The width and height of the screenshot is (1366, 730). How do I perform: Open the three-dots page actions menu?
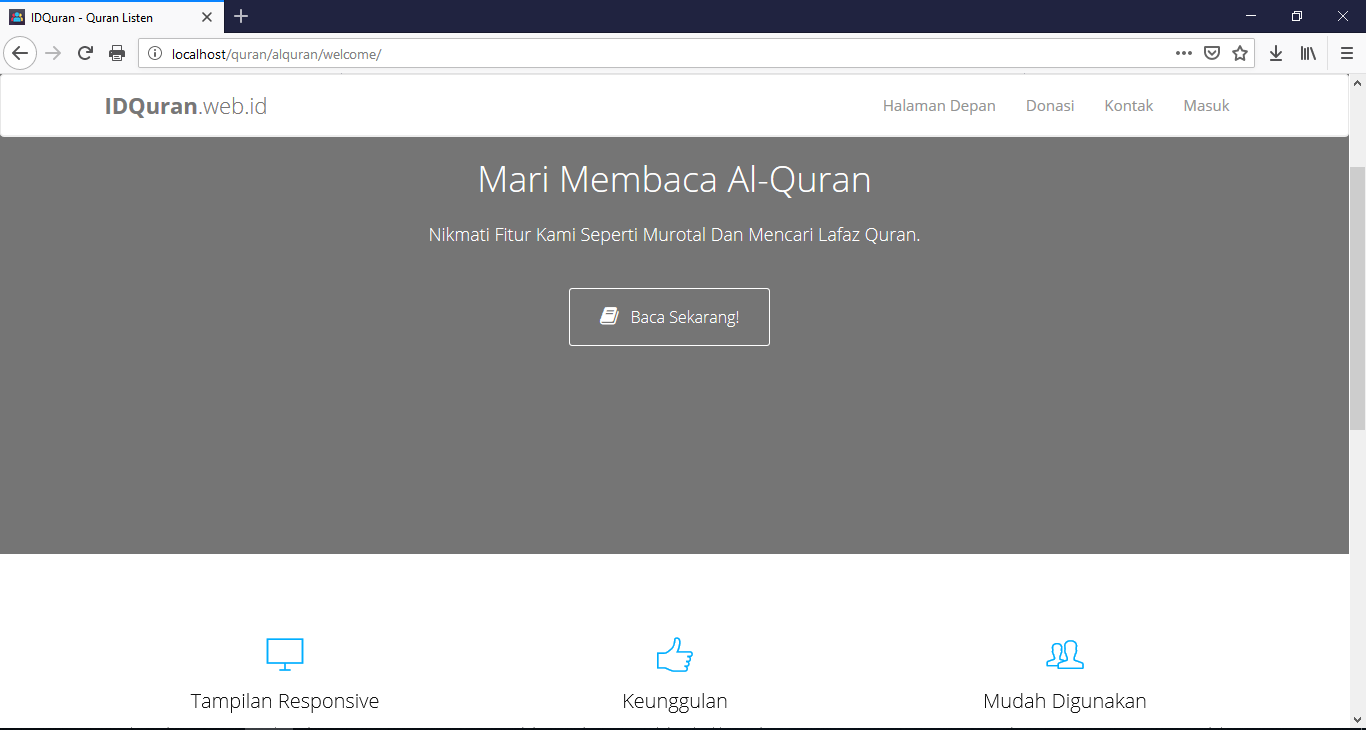pyautogui.click(x=1183, y=52)
